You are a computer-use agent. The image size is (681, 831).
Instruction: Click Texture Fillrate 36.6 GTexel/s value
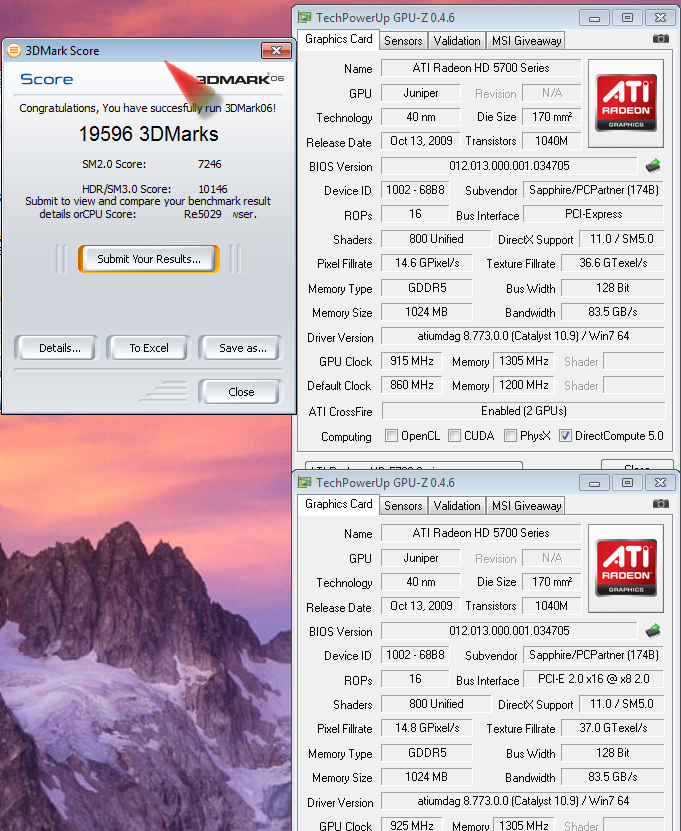coord(613,263)
